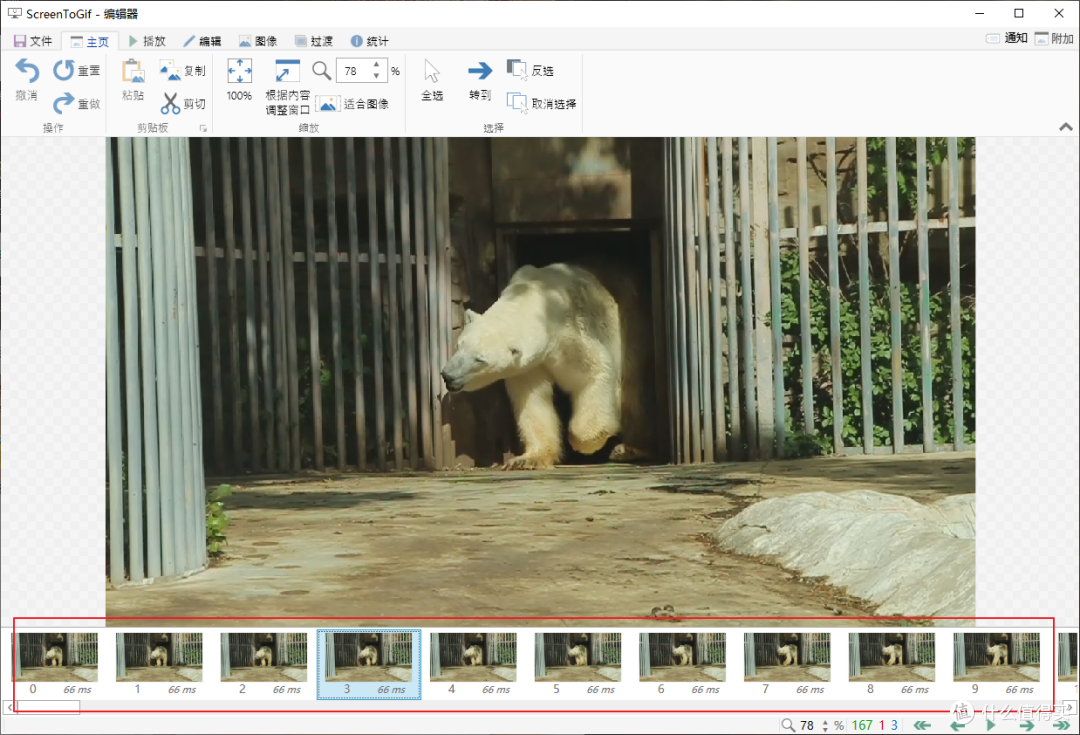Increase zoom with the up stepper arrow
Viewport: 1080px width, 735px height.
[376, 65]
